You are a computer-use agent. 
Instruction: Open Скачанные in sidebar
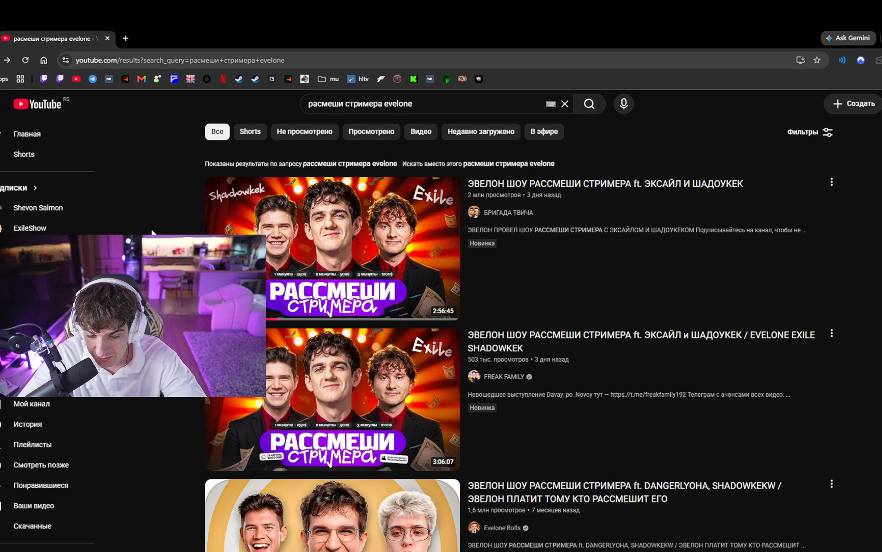tap(32, 526)
